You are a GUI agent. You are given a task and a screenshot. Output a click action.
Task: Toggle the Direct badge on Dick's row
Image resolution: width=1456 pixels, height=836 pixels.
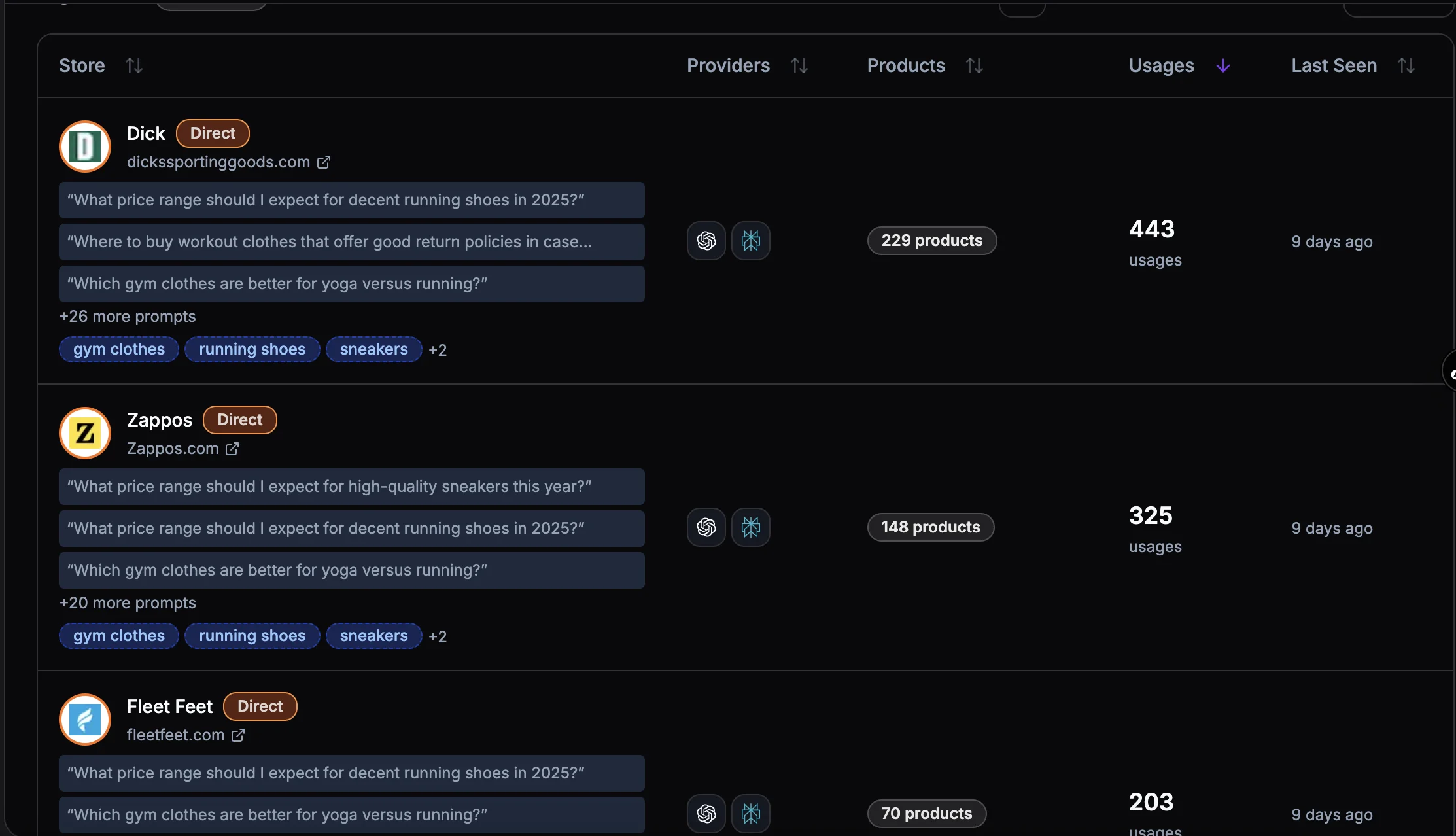tap(212, 133)
